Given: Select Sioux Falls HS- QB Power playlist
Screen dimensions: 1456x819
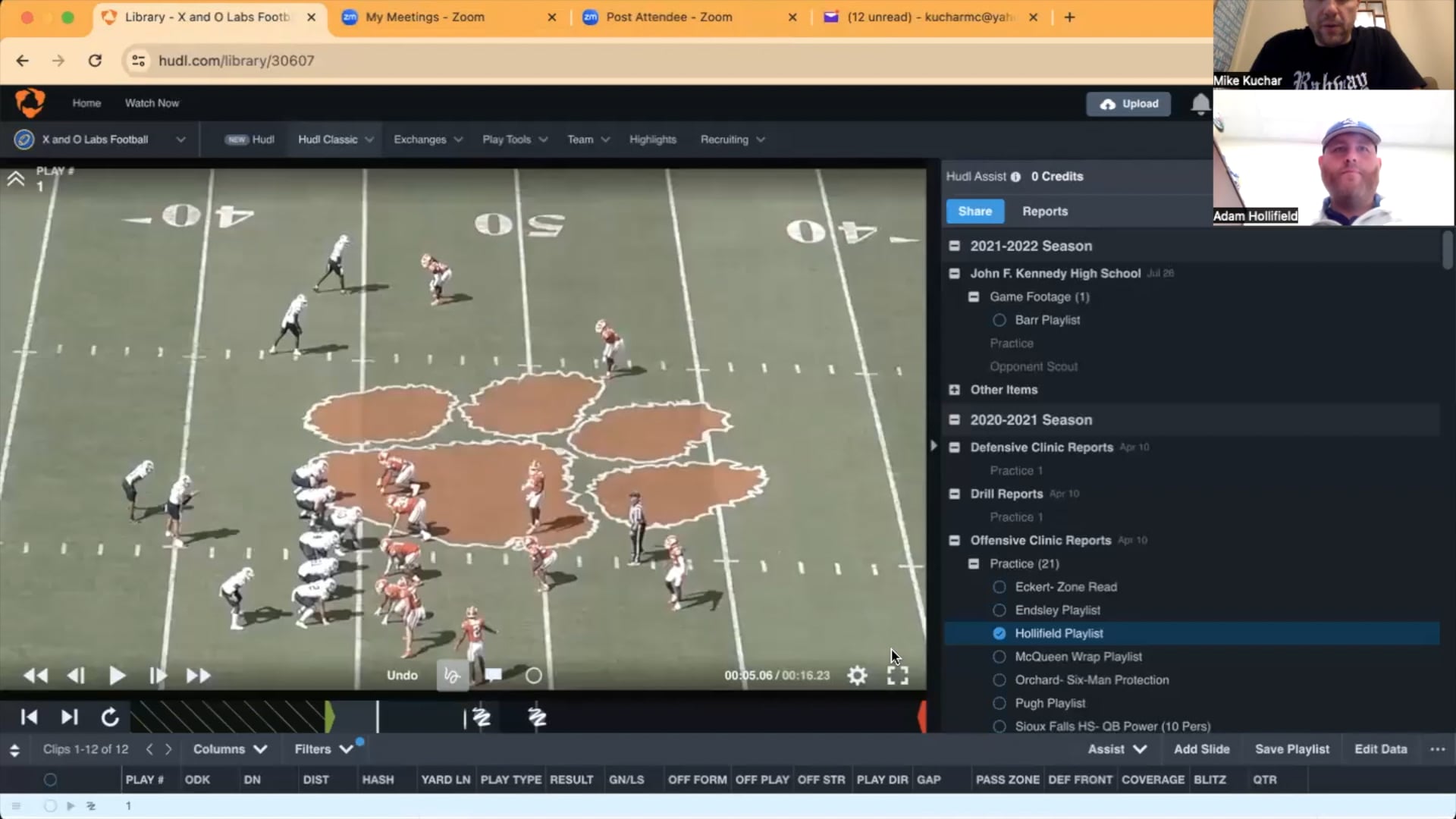Looking at the screenshot, I should (x=999, y=726).
